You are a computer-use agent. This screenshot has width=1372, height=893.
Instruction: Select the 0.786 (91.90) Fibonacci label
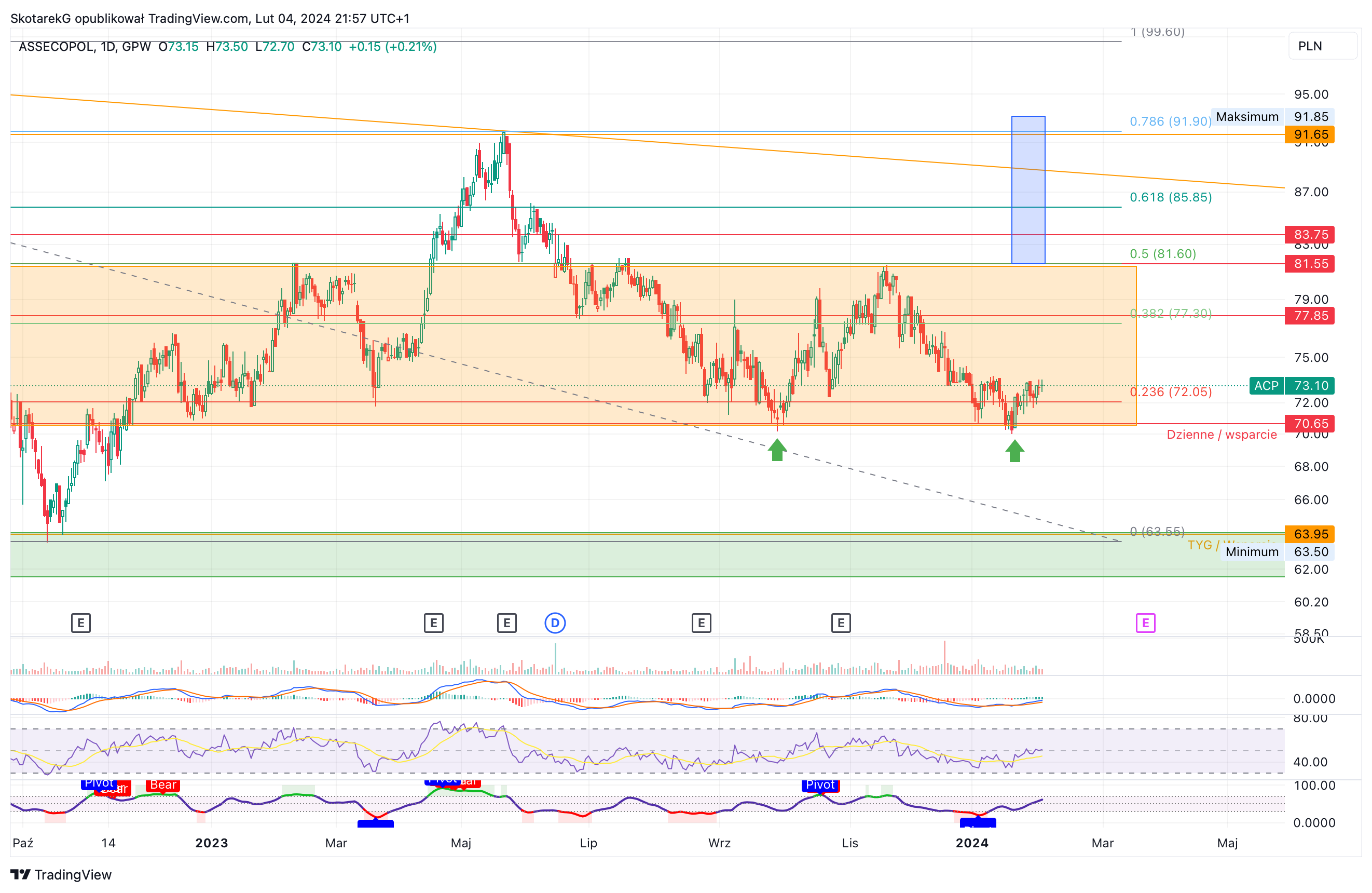tap(1170, 121)
